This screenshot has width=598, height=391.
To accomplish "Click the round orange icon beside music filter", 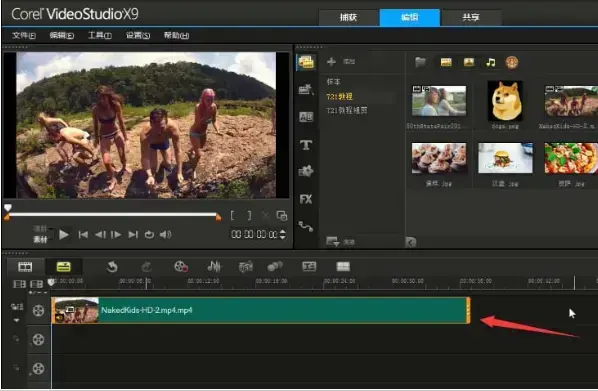I will point(512,62).
